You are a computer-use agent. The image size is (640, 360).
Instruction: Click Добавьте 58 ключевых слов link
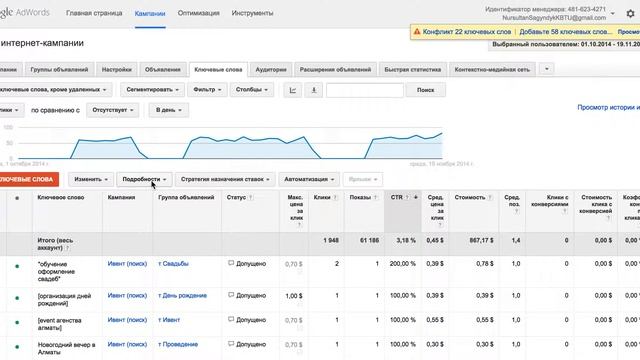tap(565, 31)
